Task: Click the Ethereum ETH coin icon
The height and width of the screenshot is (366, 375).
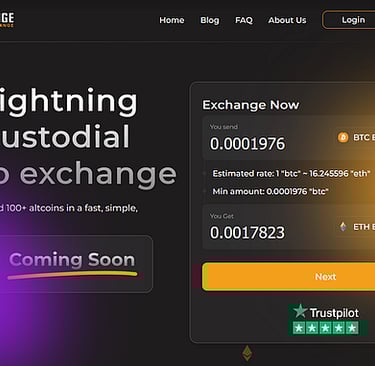Action: pos(343,227)
